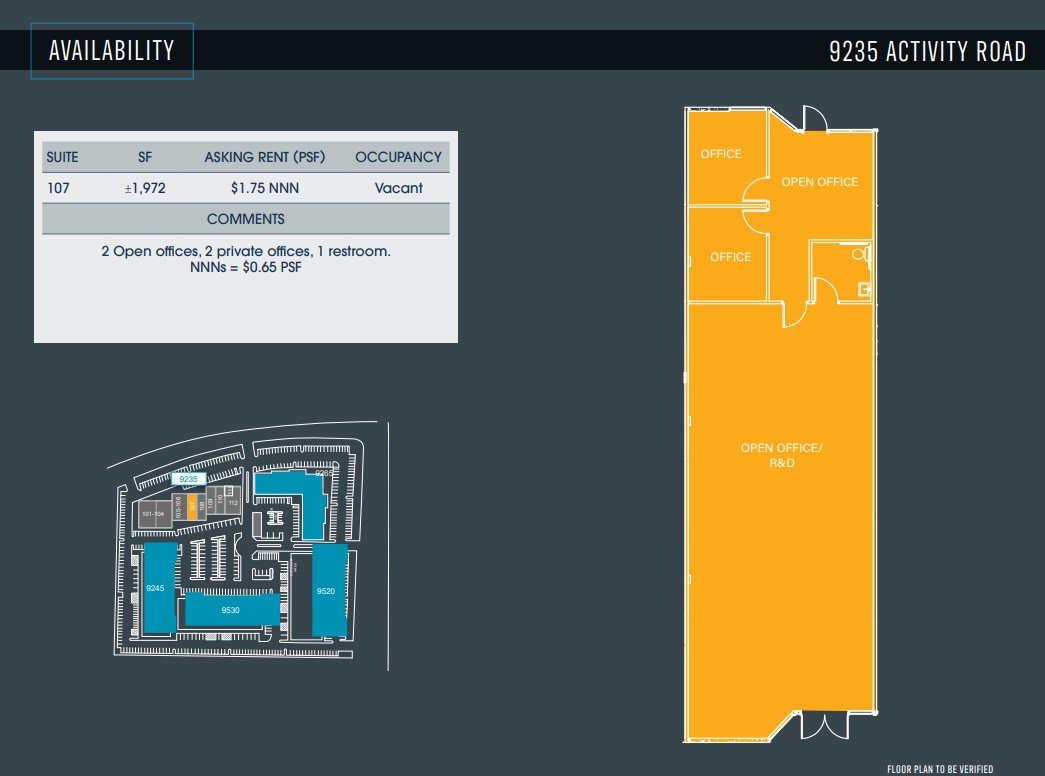Select the AVAILABILITY header box
Screen dimensions: 1045x776
111,48
